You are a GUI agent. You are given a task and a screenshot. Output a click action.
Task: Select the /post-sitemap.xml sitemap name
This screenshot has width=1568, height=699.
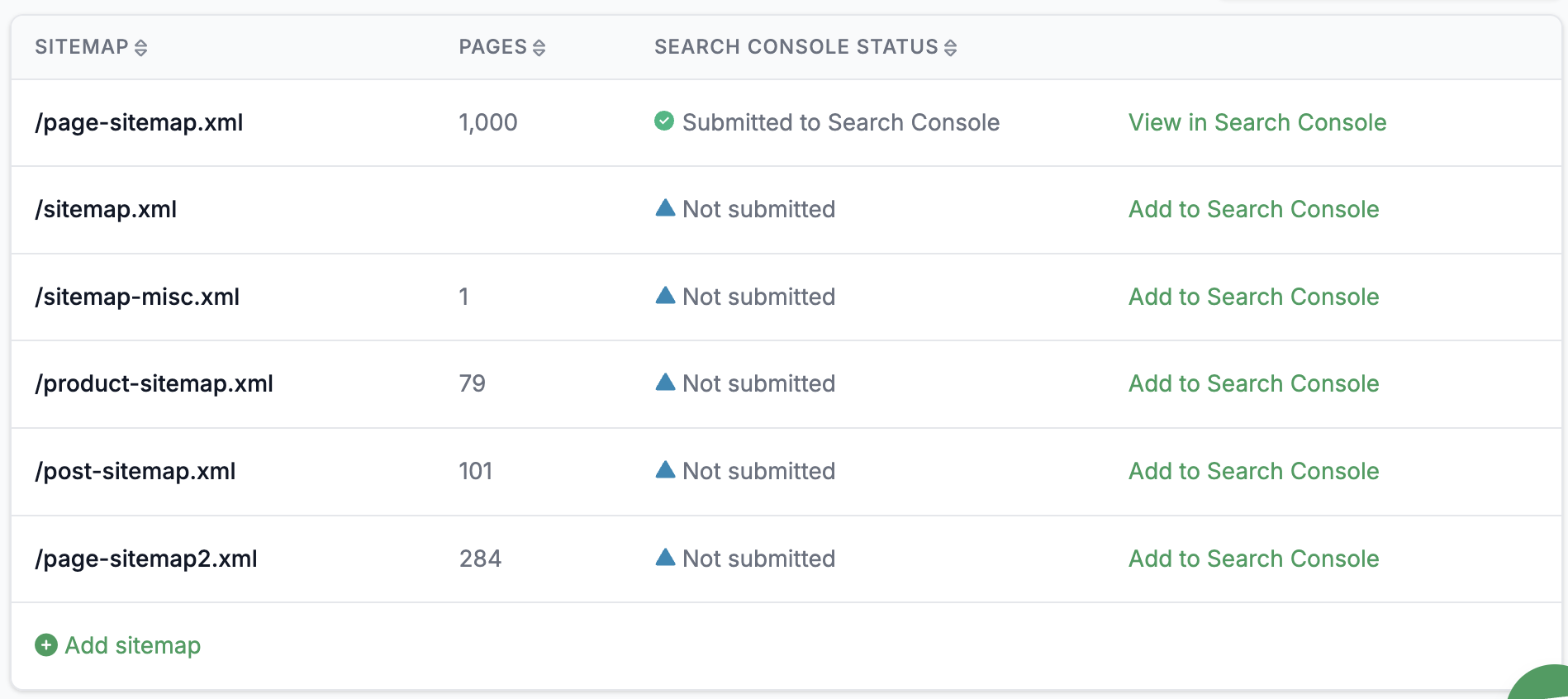135,471
